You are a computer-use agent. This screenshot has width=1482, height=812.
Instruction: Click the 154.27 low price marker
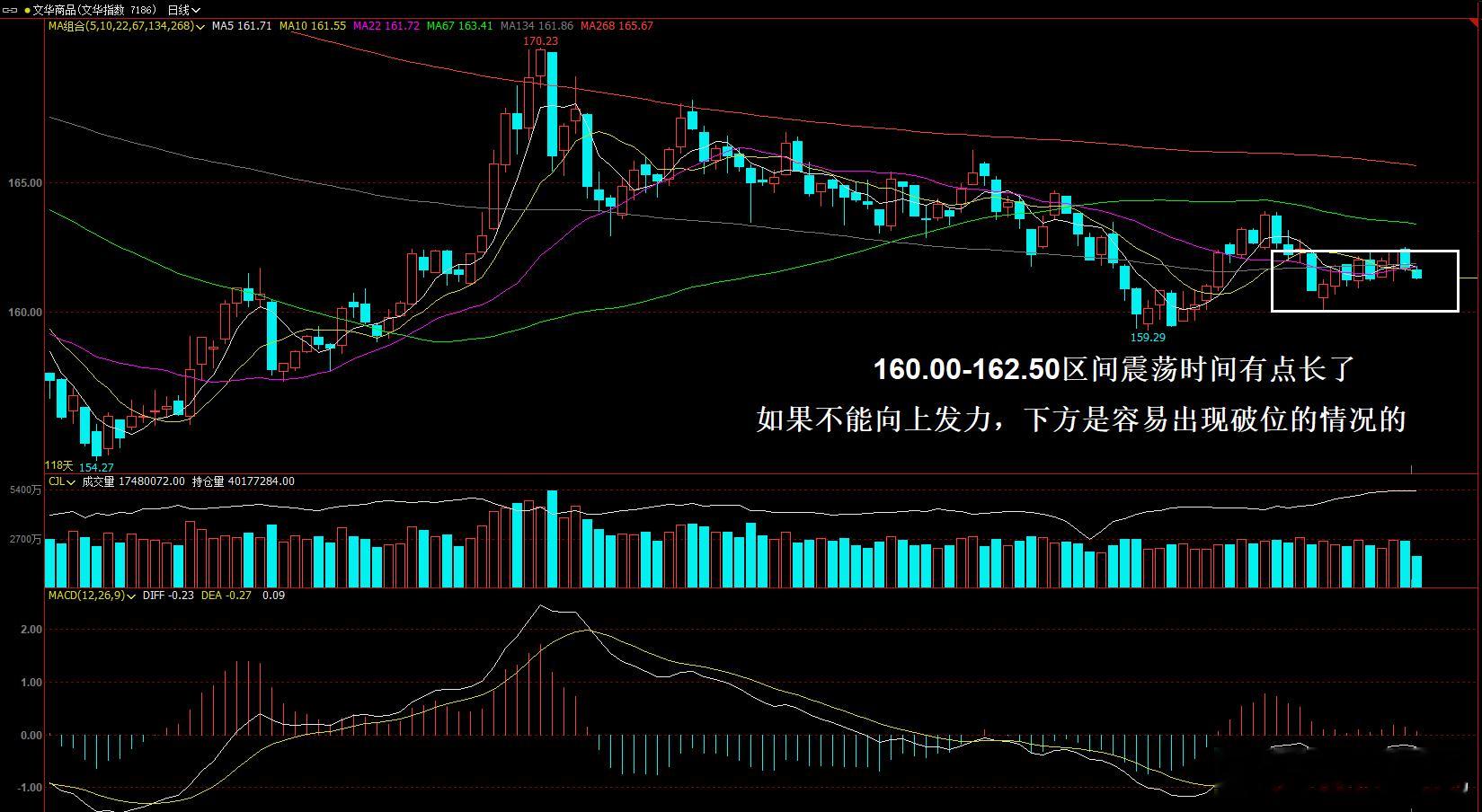pos(96,468)
